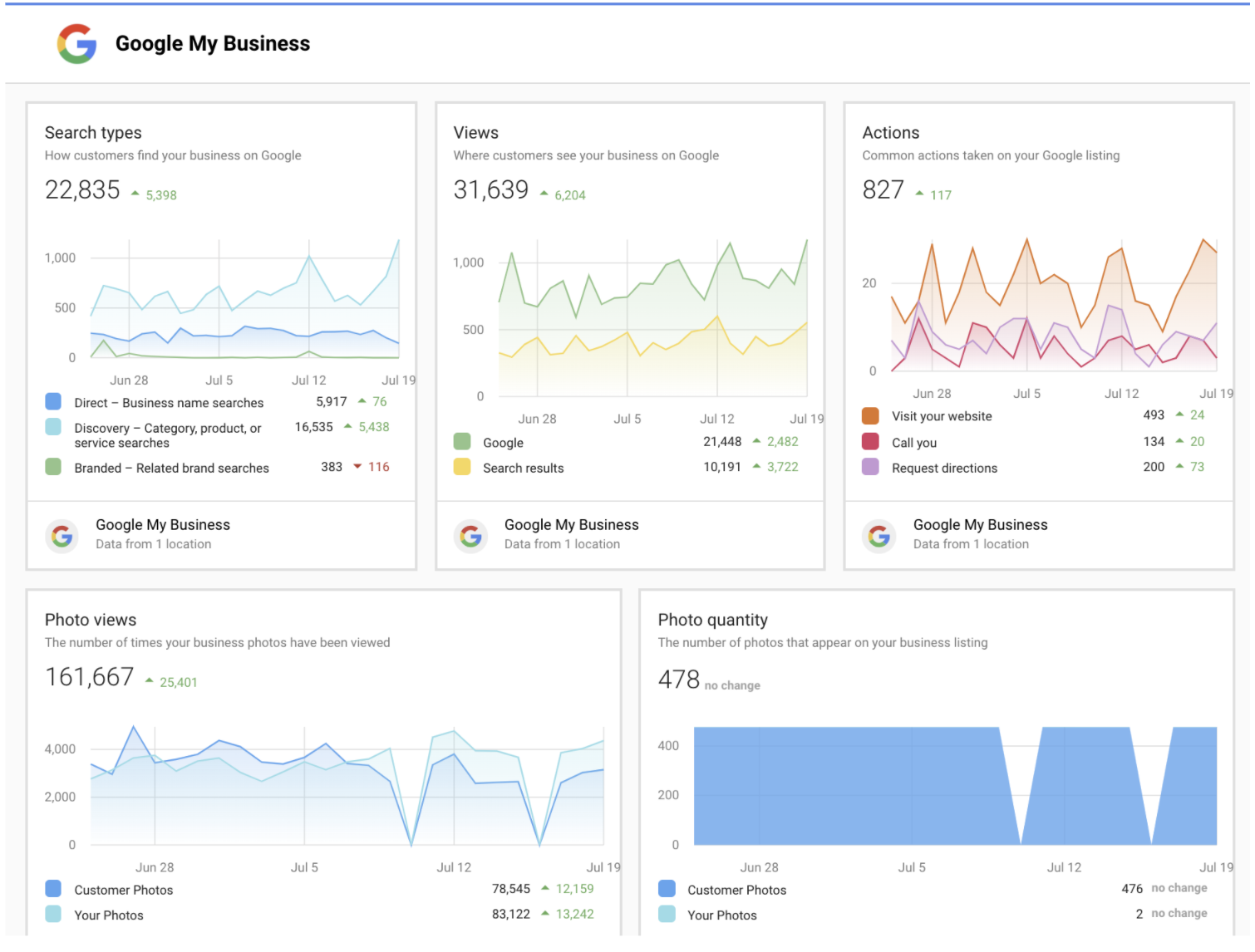Click the 493 website visits count
Viewport: 1255px width, 952px height.
1154,415
